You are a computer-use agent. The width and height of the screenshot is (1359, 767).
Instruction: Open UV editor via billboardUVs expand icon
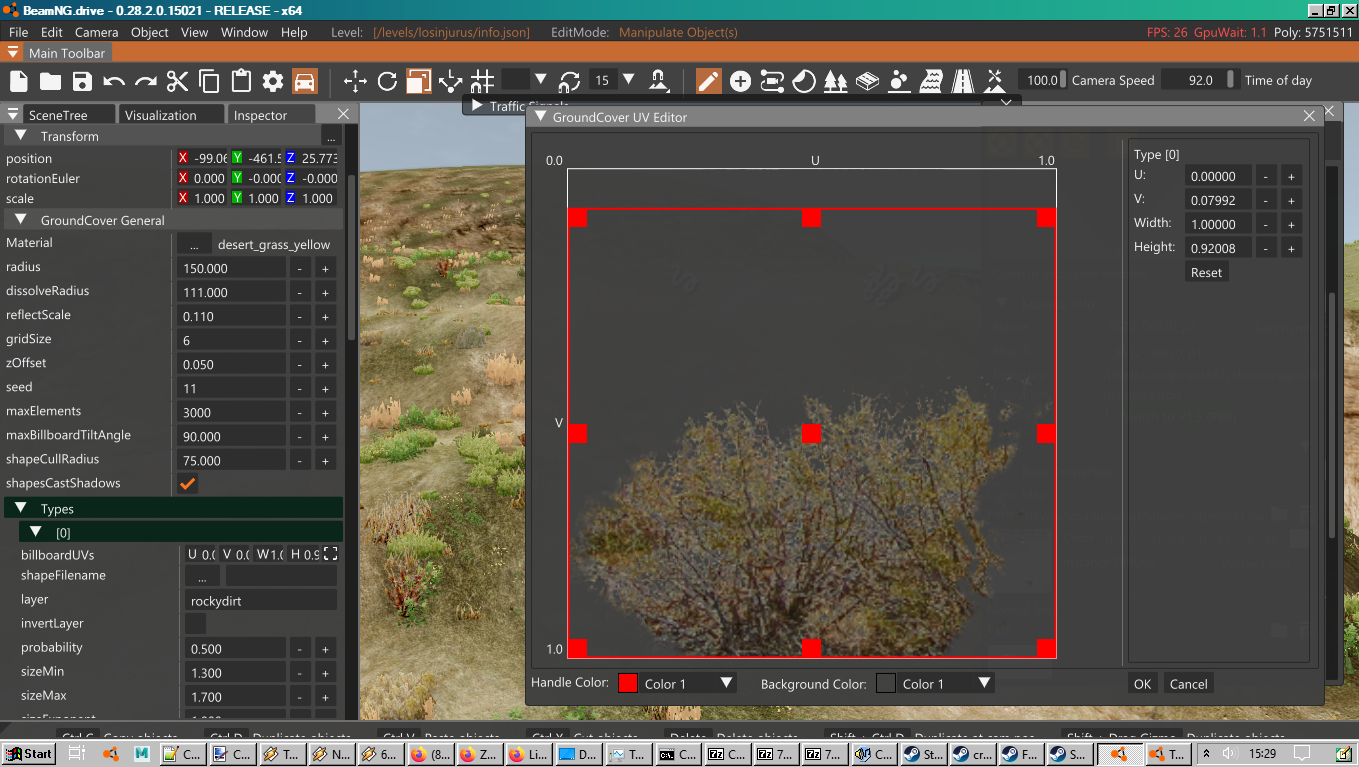tap(330, 554)
